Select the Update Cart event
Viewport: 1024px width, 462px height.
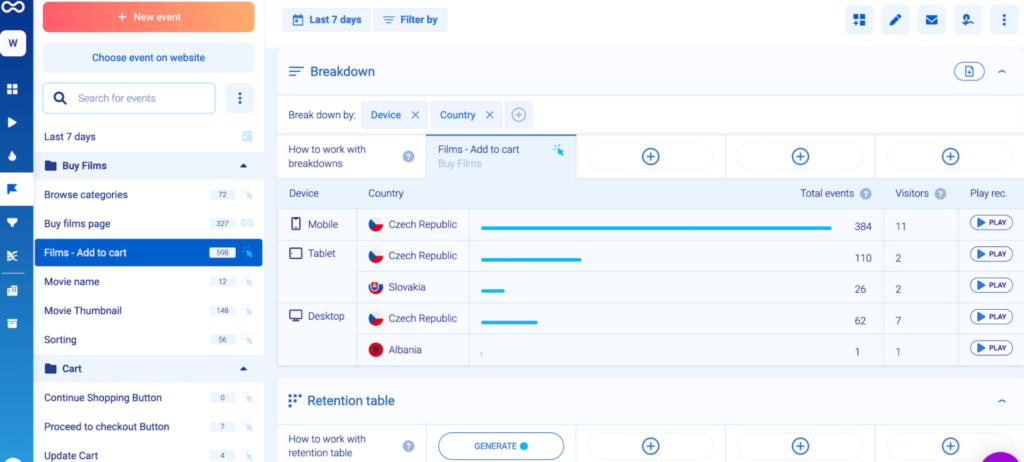click(149, 455)
